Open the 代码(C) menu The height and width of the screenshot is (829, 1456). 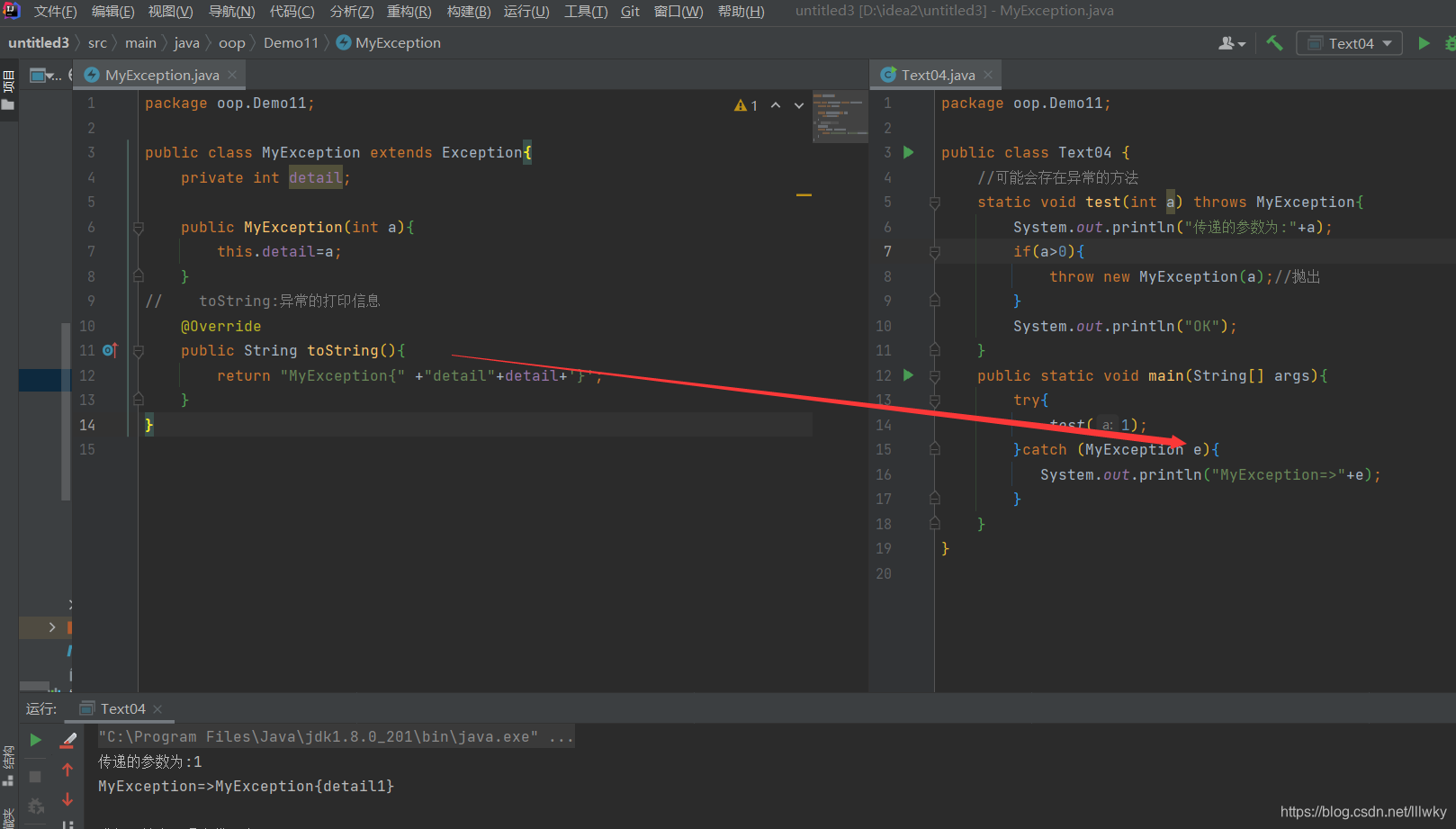pyautogui.click(x=292, y=11)
